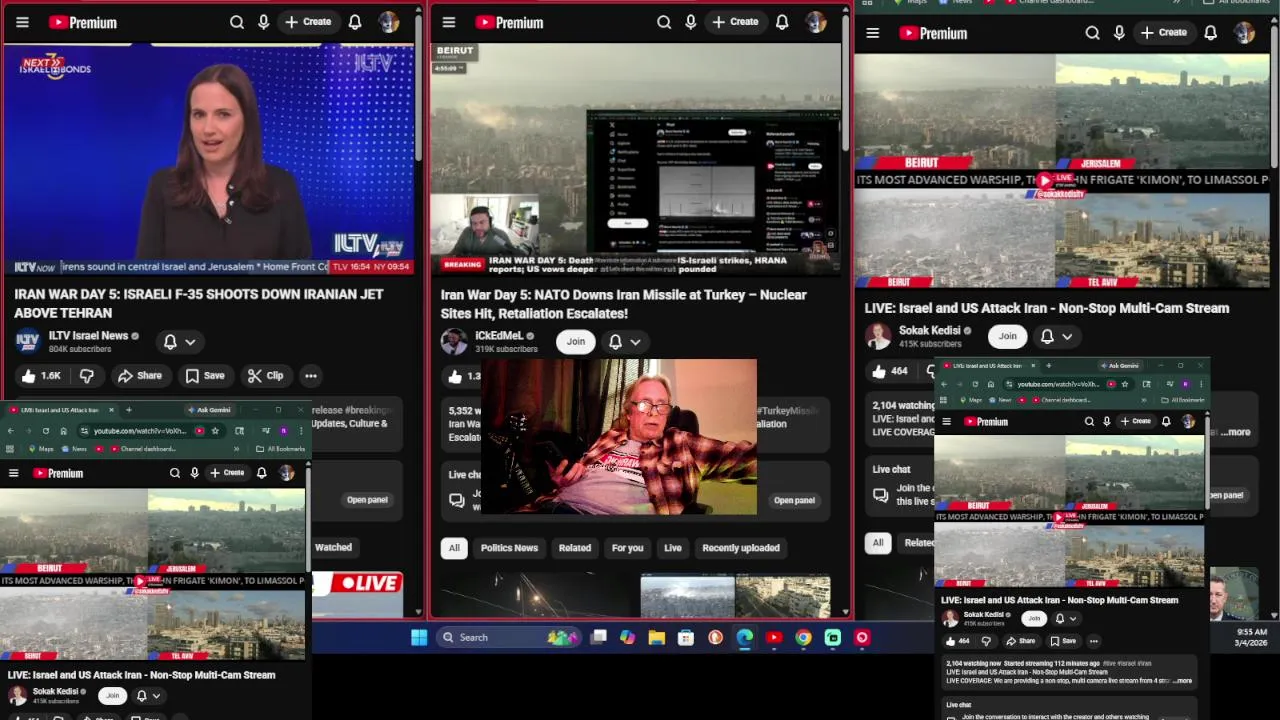This screenshot has width=1280, height=720.
Task: Open File Explorer from taskbar
Action: 656,637
